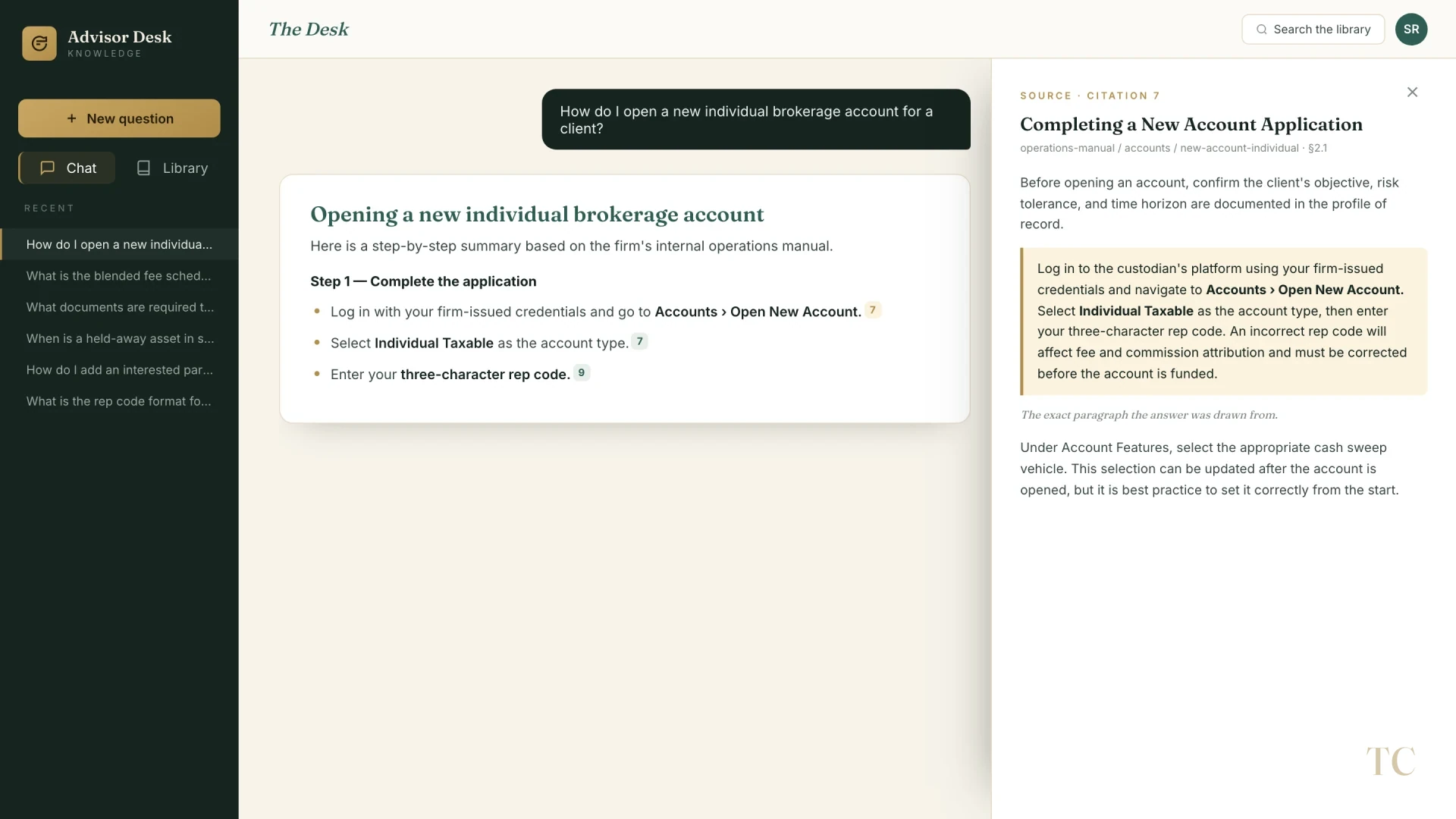Image resolution: width=1456 pixels, height=819 pixels.
Task: Open recent question on held-away asset
Action: point(119,338)
